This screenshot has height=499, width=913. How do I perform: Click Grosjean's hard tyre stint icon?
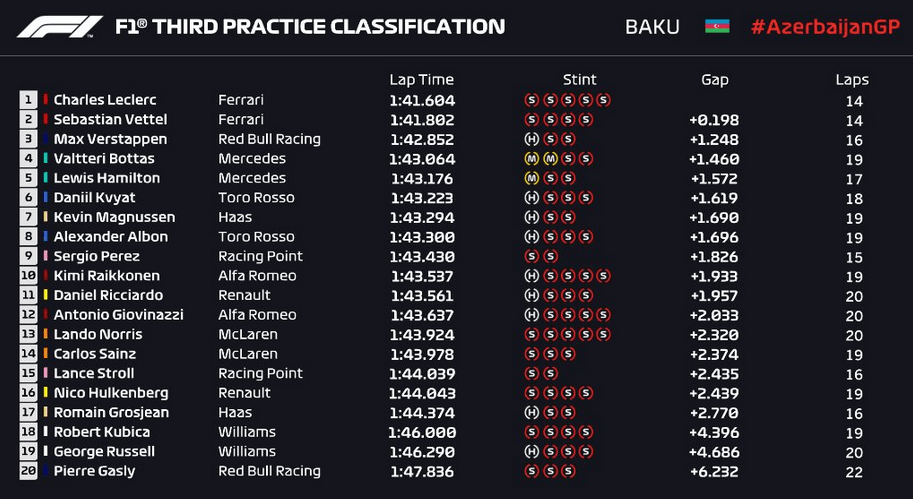[x=531, y=412]
